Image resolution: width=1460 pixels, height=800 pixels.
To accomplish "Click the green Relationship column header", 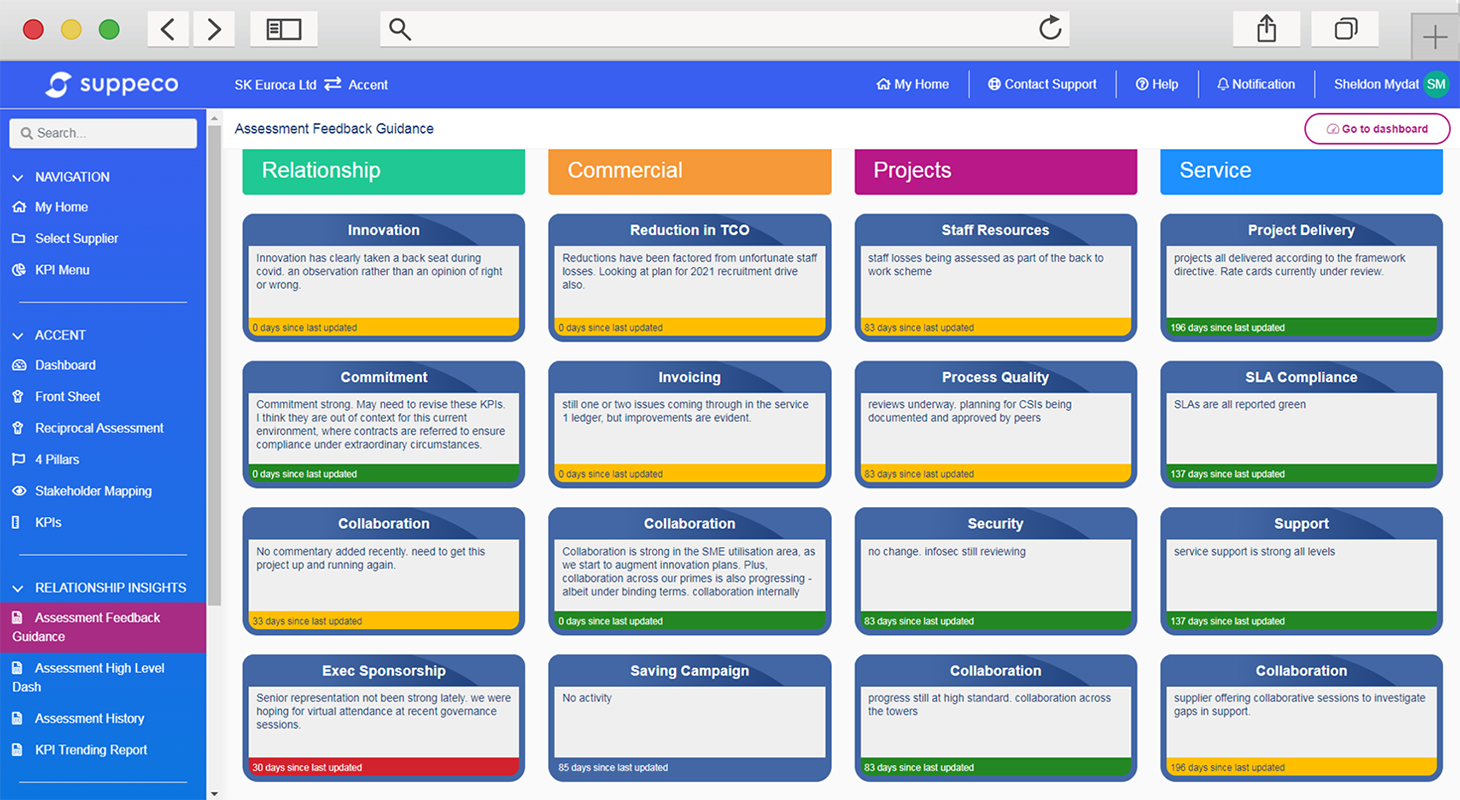I will pyautogui.click(x=384, y=171).
